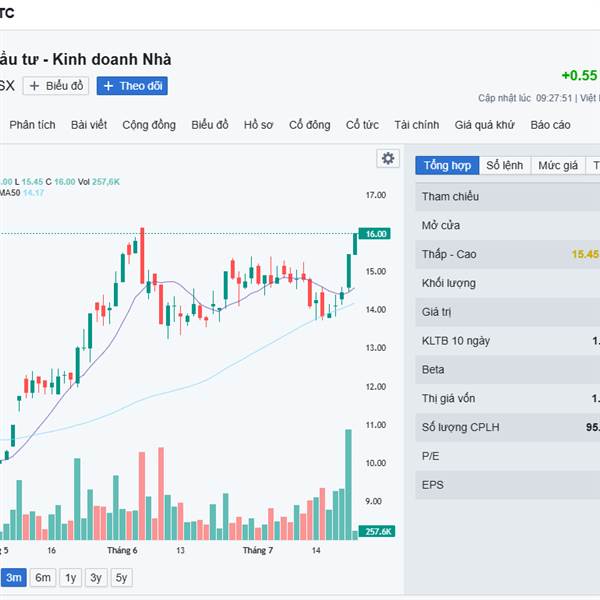Click the Thấp - Cao row
This screenshot has height=600, width=600.
pos(508,254)
